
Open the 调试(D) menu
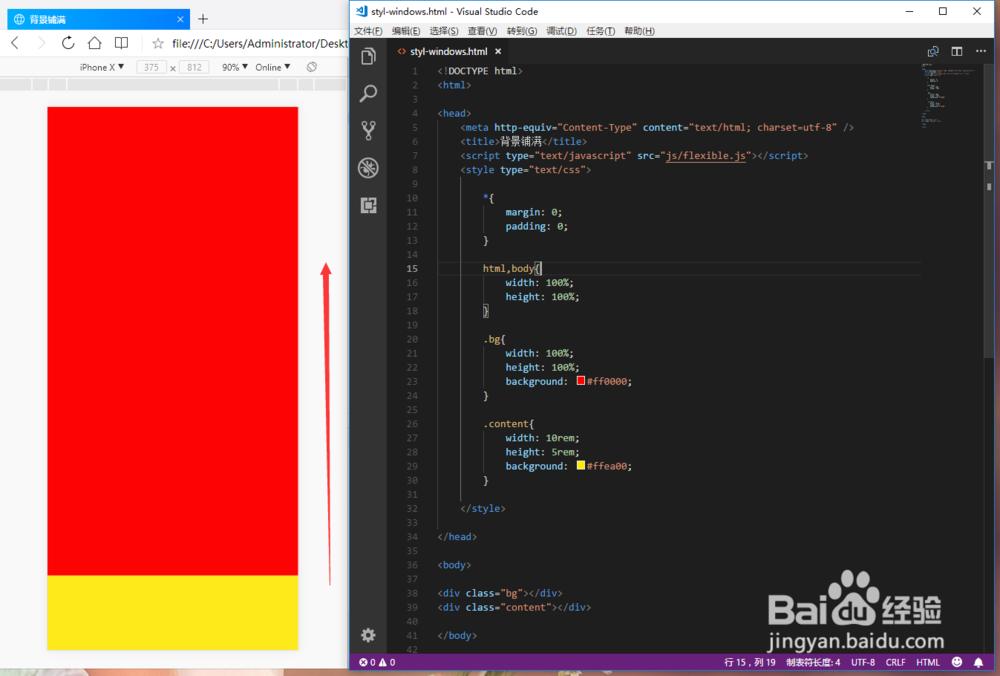point(561,31)
